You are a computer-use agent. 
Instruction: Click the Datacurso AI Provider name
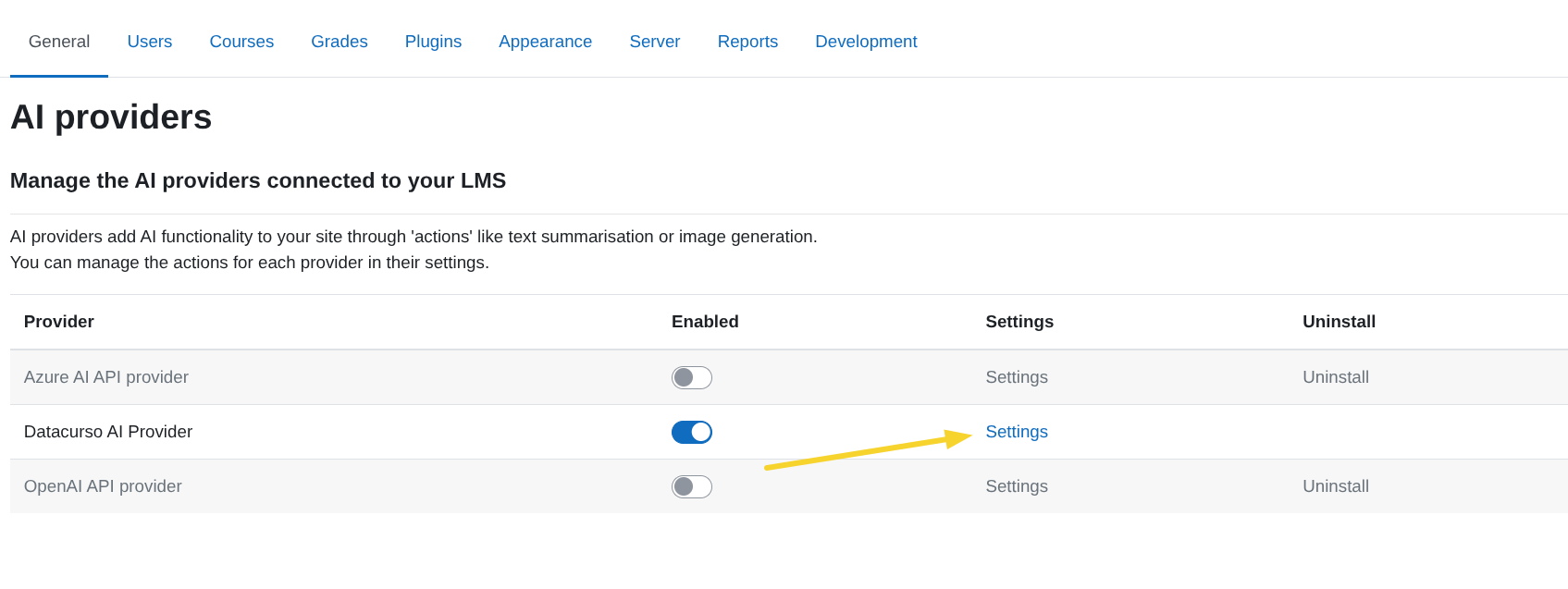tap(108, 432)
